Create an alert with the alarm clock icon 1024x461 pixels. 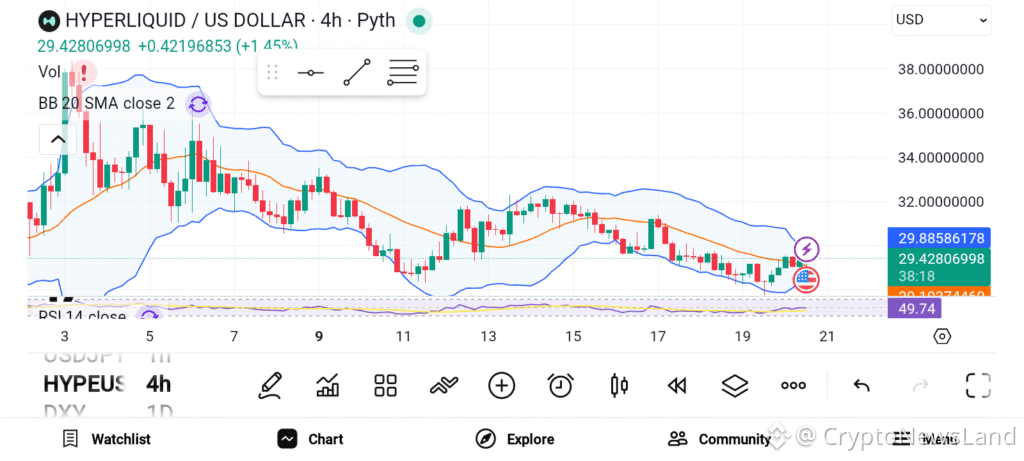click(560, 385)
